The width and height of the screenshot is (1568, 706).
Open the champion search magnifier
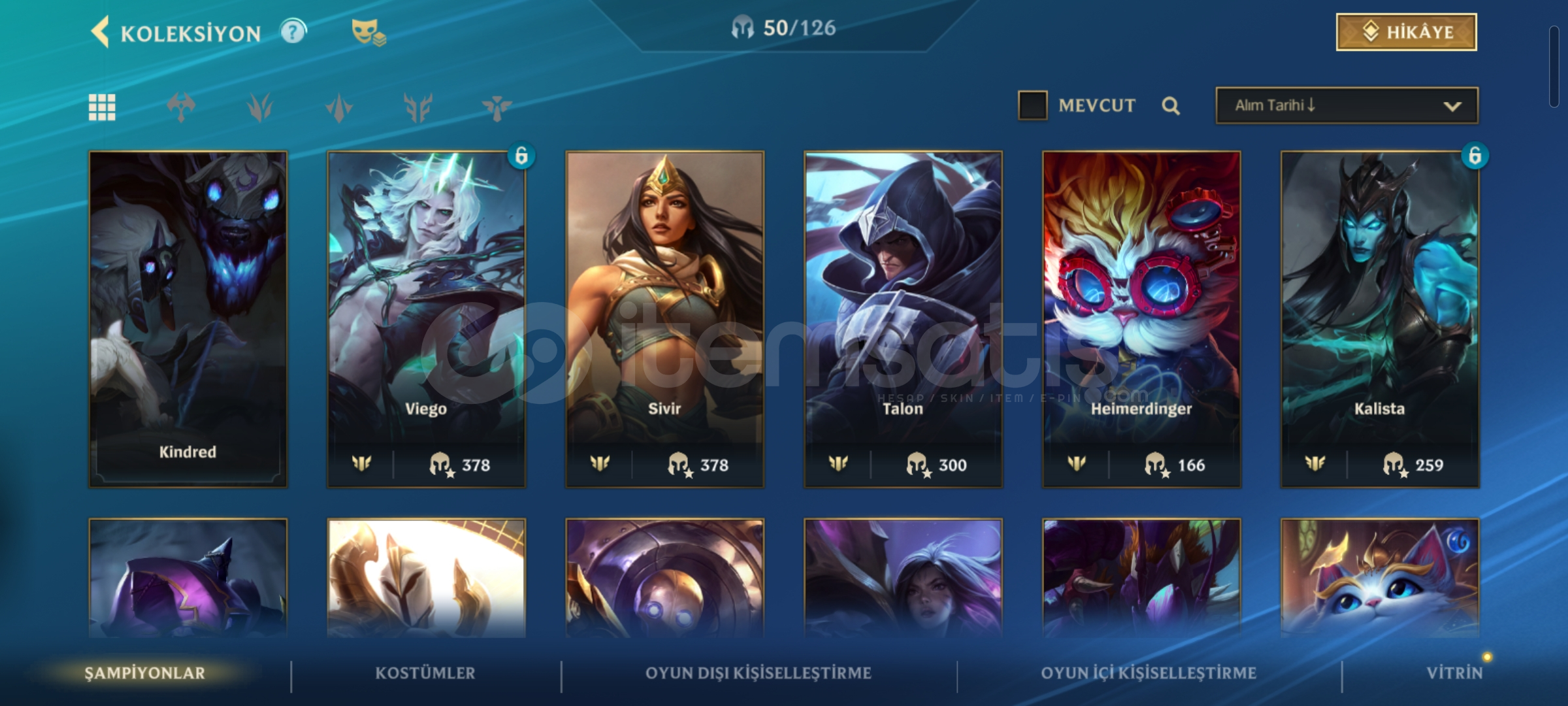click(x=1171, y=106)
